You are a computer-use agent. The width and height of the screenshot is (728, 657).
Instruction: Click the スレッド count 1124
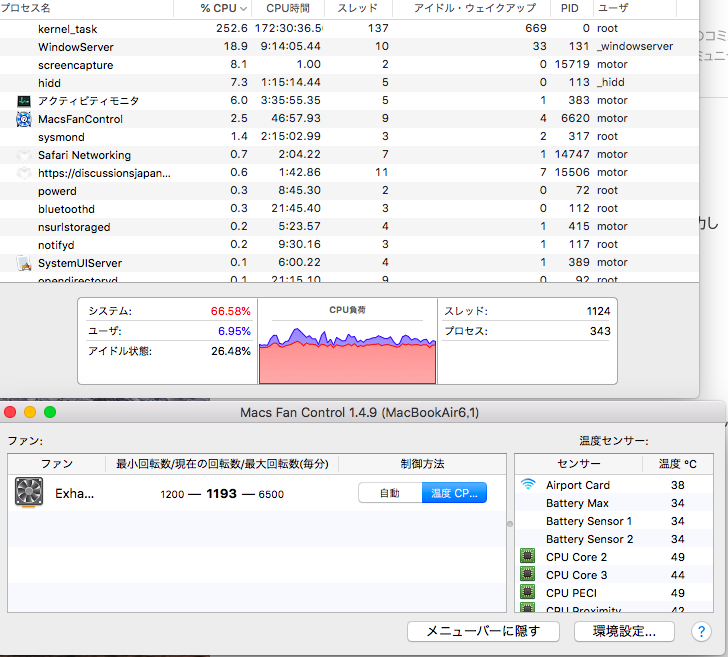pos(598,311)
